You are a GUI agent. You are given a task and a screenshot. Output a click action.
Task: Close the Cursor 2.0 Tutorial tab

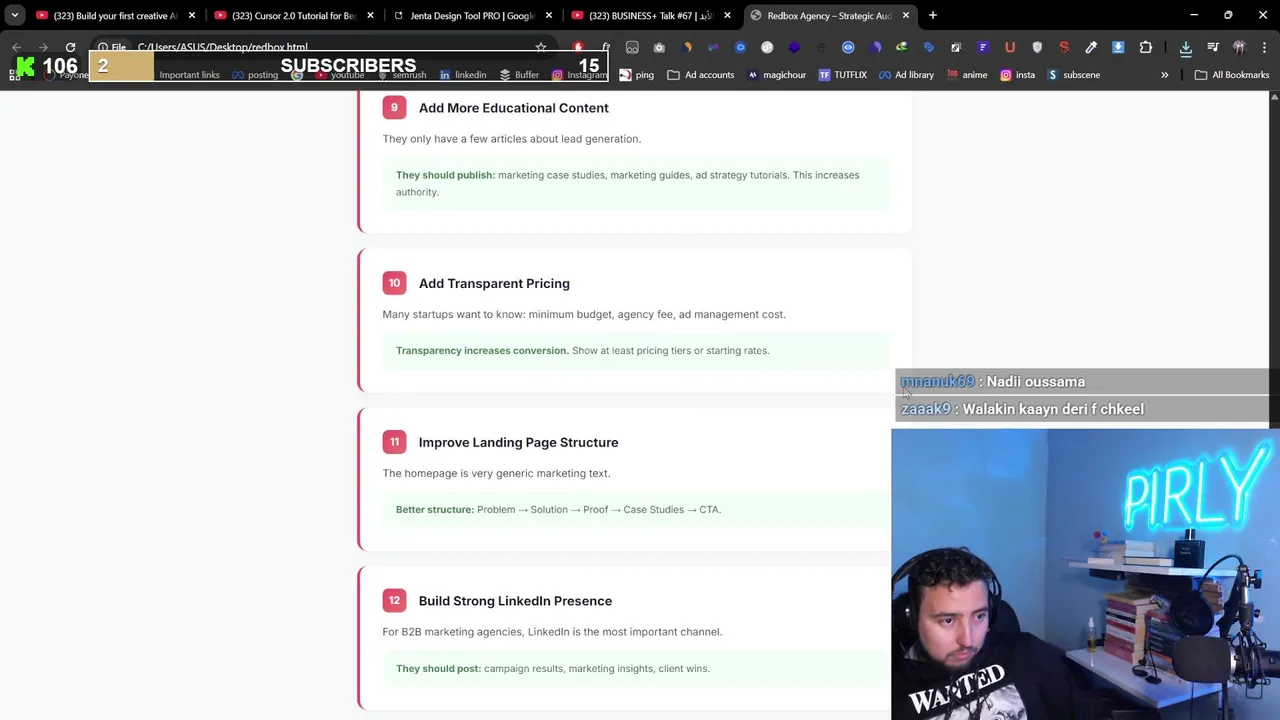click(x=370, y=15)
